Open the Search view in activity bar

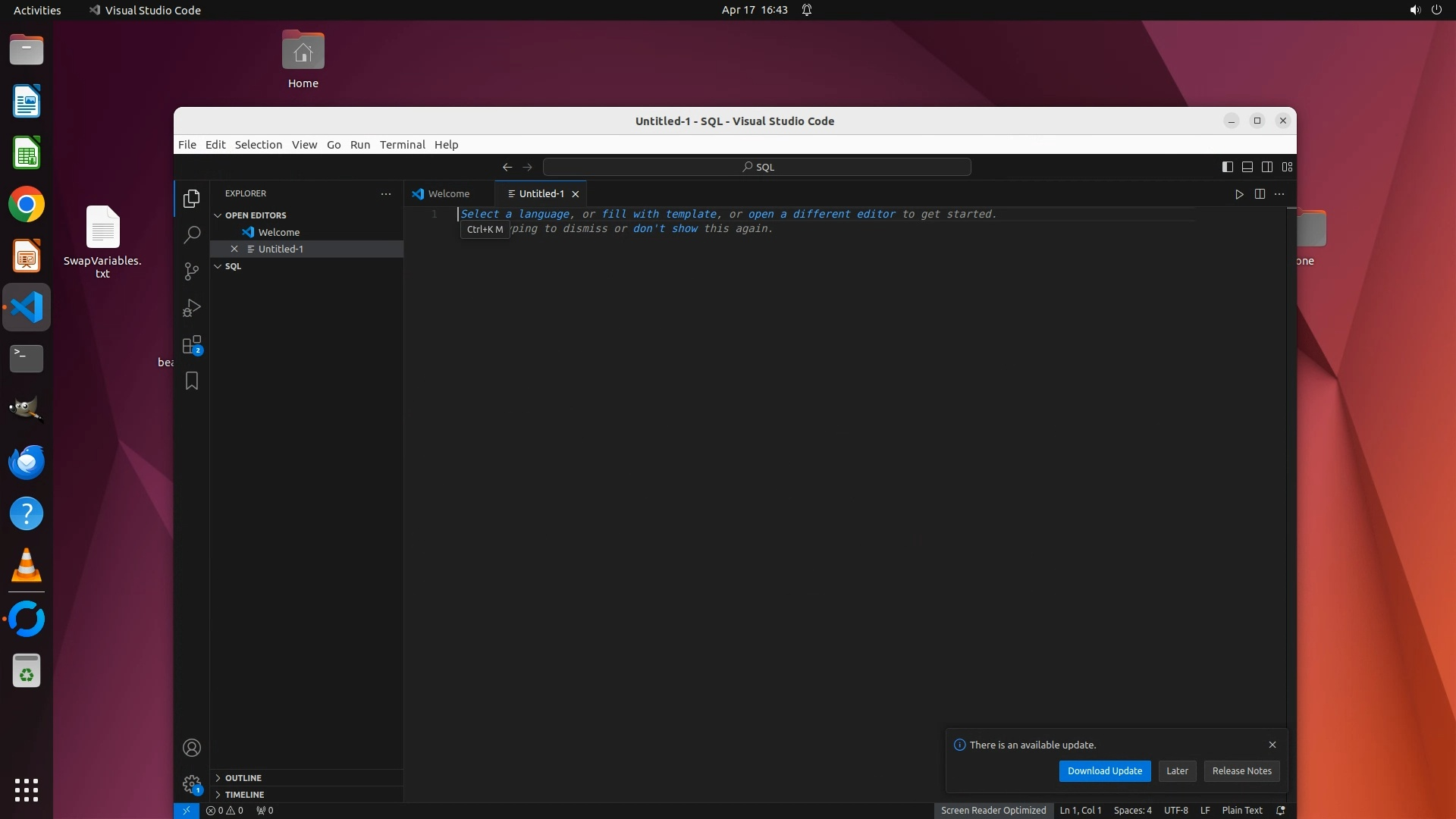[x=192, y=235]
